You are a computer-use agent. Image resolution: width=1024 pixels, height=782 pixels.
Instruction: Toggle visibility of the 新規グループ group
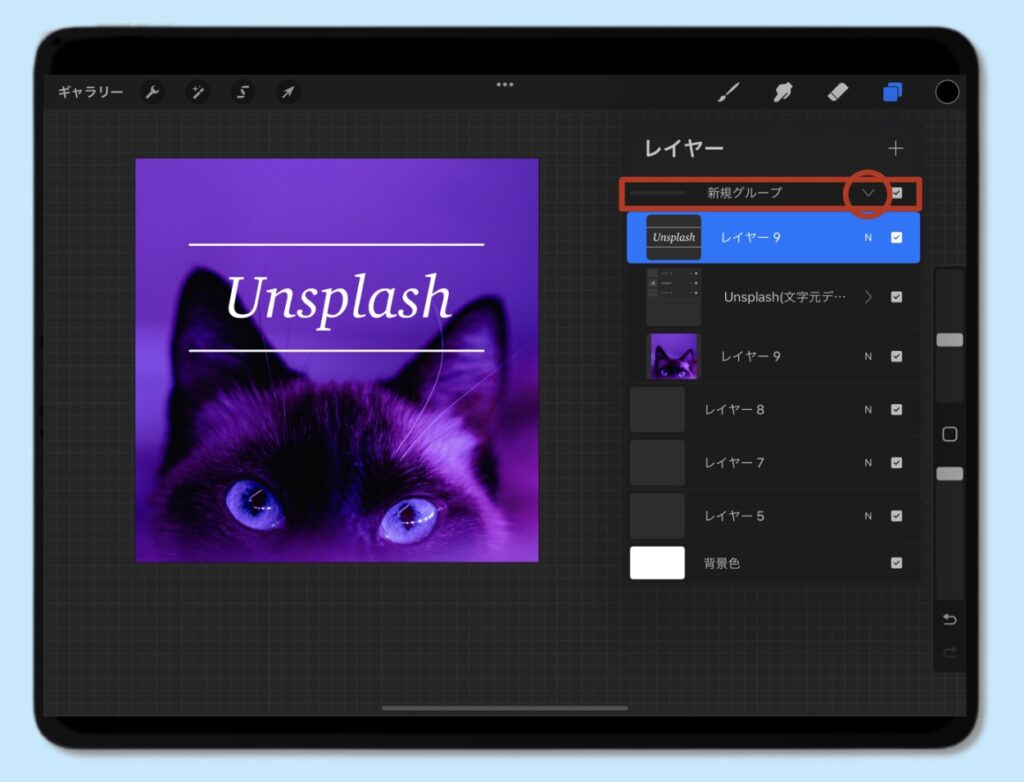[897, 193]
